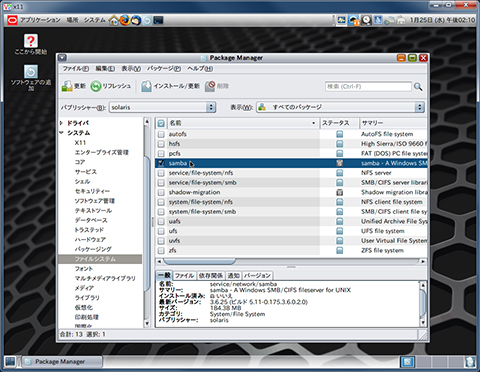Screen dimensions: 480x372
Task: Open the trash icon in bottom panel
Action: [x=470, y=361]
